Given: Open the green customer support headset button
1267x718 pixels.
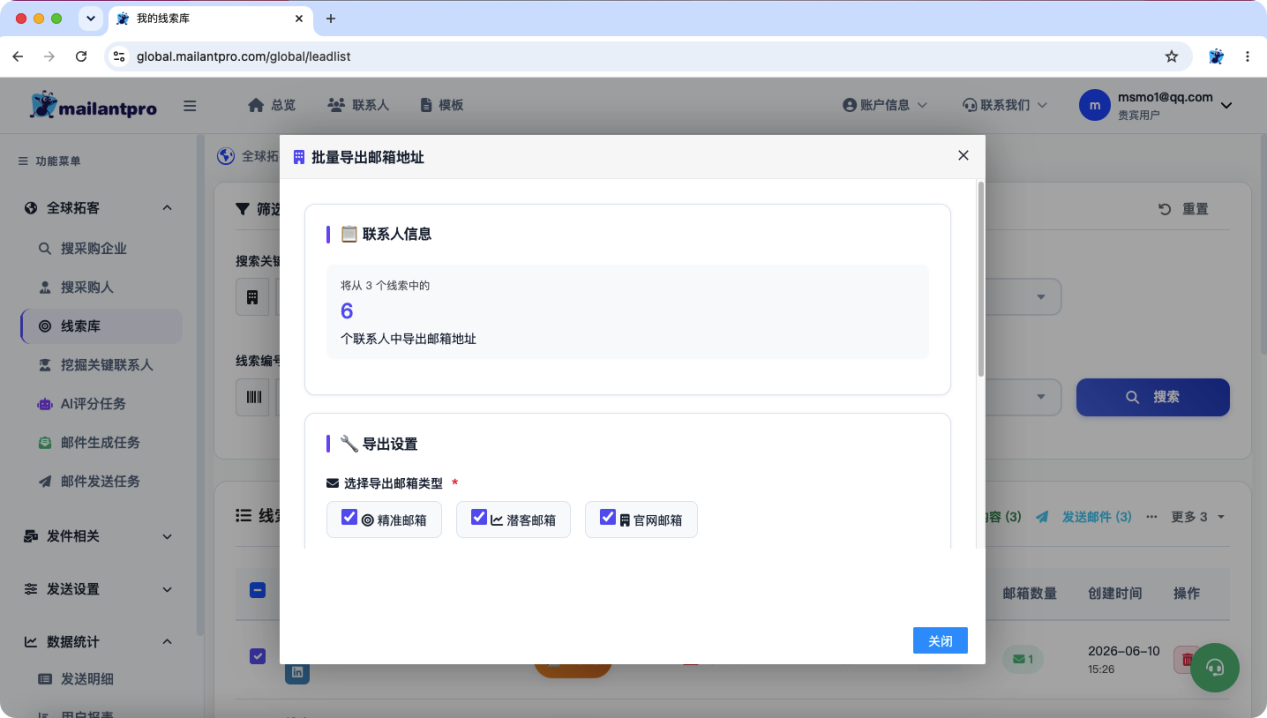Looking at the screenshot, I should pyautogui.click(x=1215, y=667).
